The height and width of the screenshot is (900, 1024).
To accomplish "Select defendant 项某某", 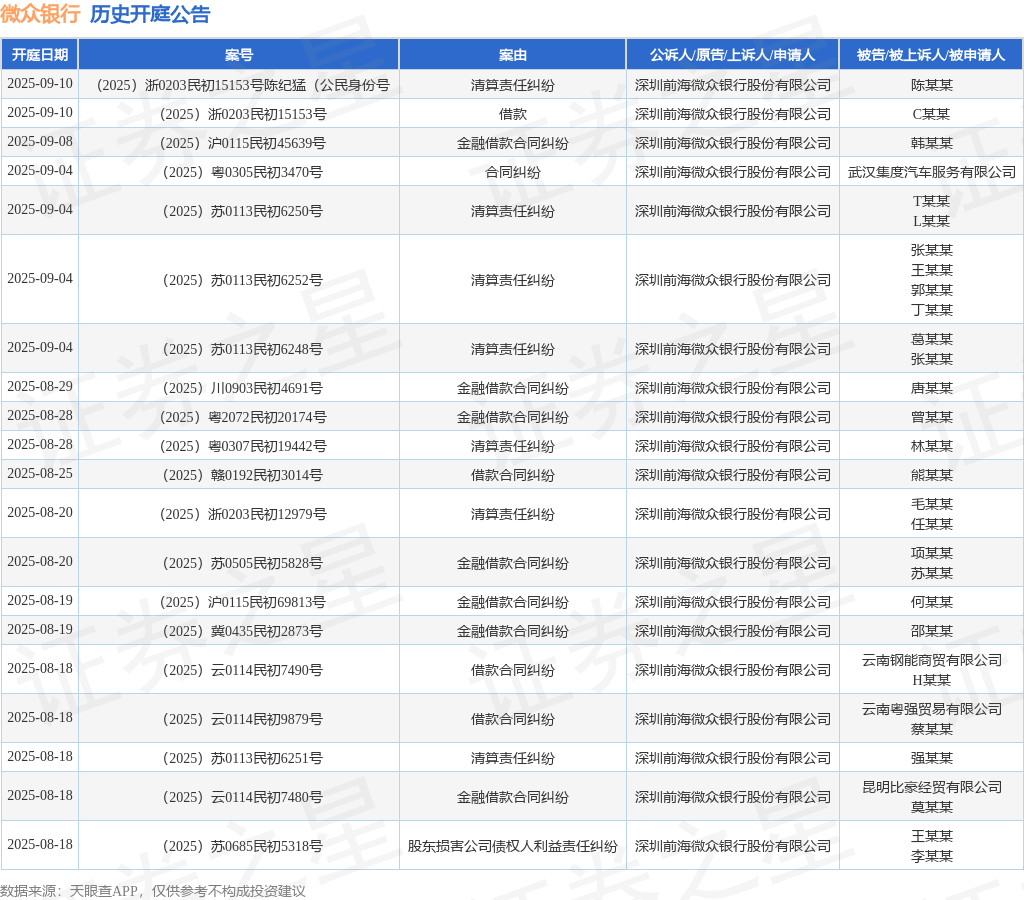I will (932, 553).
